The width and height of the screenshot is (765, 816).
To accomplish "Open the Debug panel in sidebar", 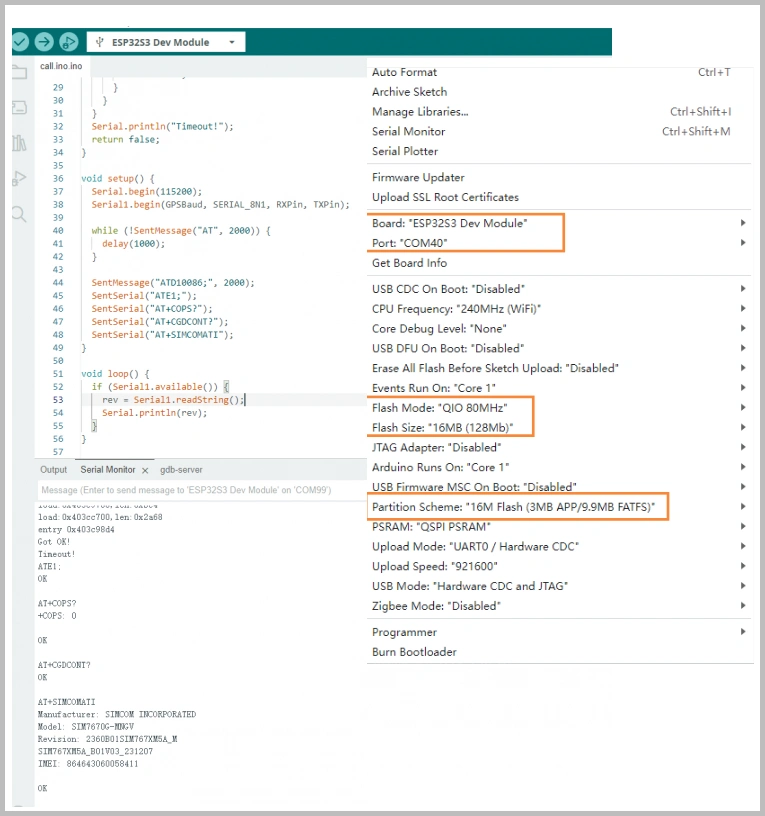I will [x=19, y=178].
